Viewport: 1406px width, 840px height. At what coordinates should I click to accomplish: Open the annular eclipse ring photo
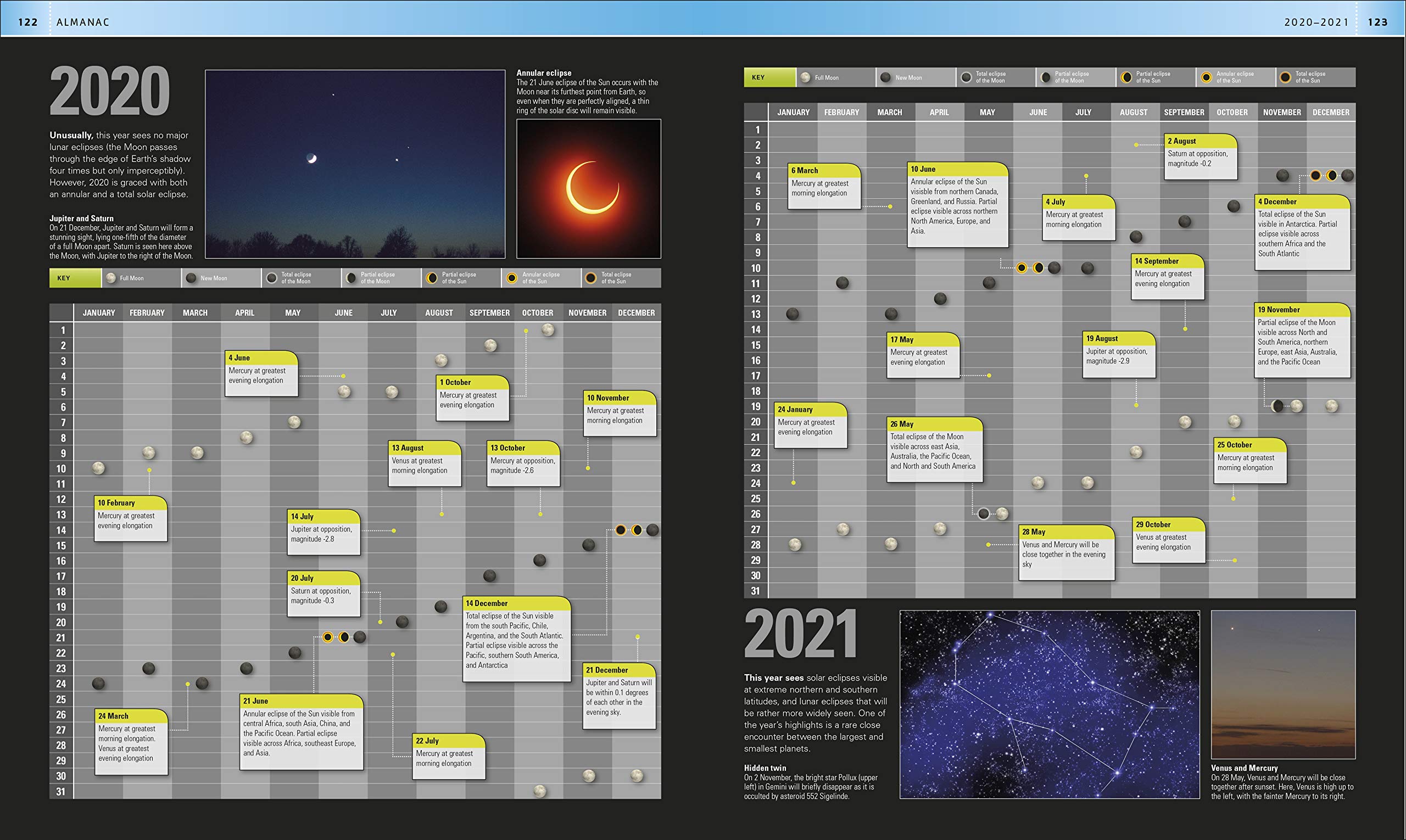point(589,188)
